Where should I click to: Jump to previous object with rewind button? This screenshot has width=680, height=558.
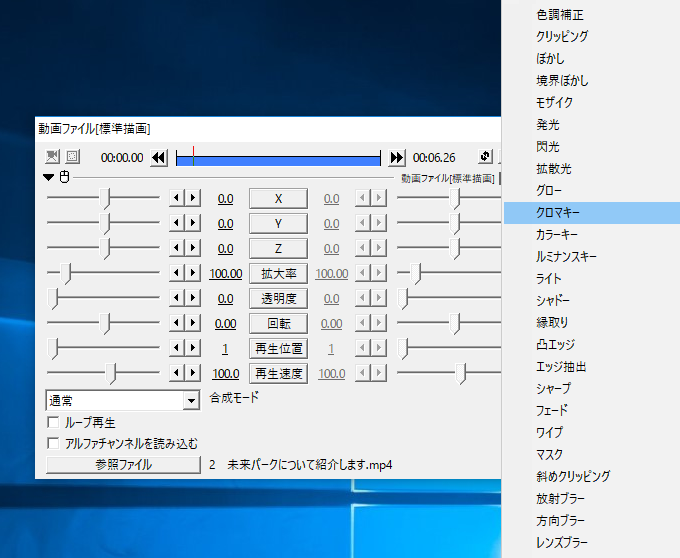click(x=159, y=157)
